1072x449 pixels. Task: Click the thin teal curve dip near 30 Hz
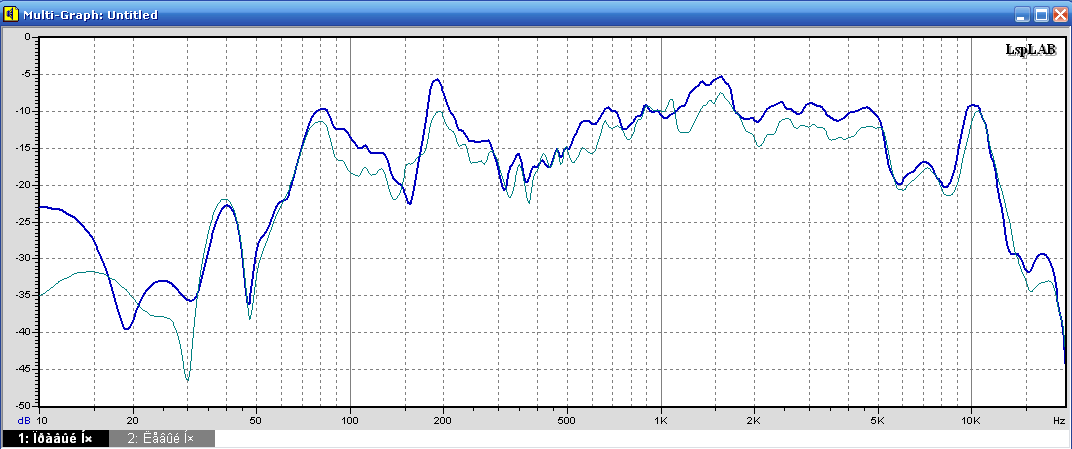coord(187,378)
